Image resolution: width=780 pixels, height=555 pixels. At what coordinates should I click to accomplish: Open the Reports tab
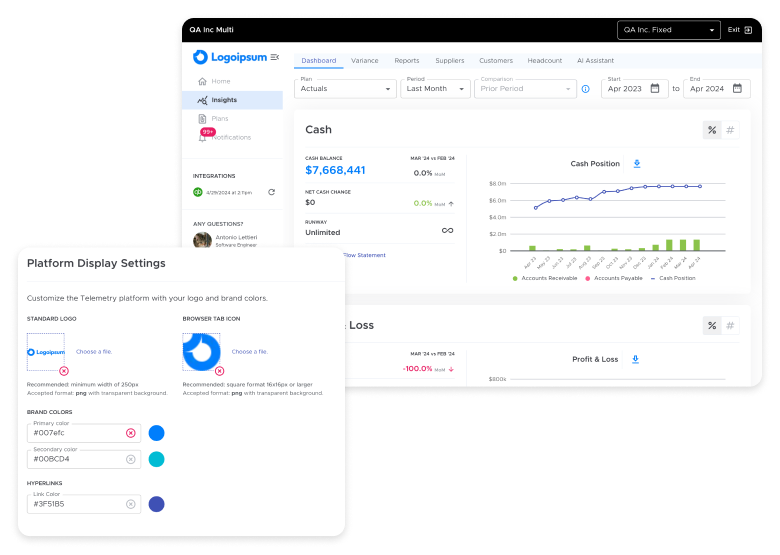coord(407,61)
